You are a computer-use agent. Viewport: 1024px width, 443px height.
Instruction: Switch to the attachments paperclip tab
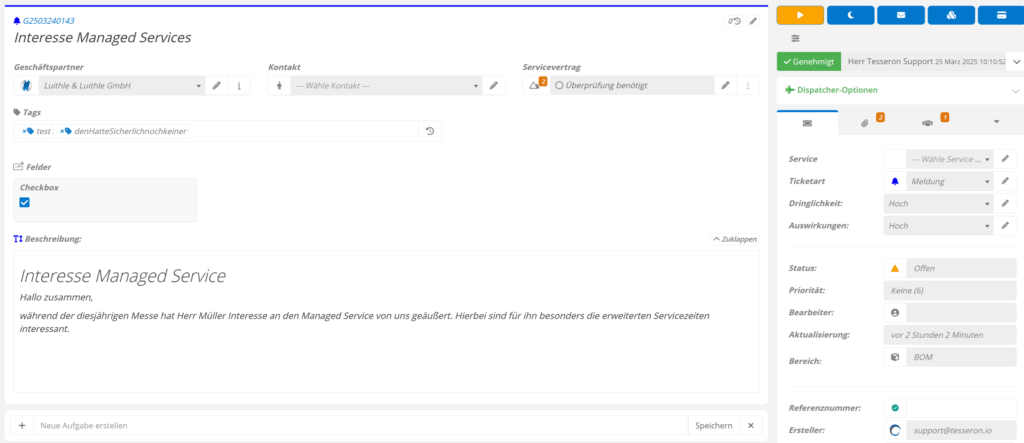[867, 122]
